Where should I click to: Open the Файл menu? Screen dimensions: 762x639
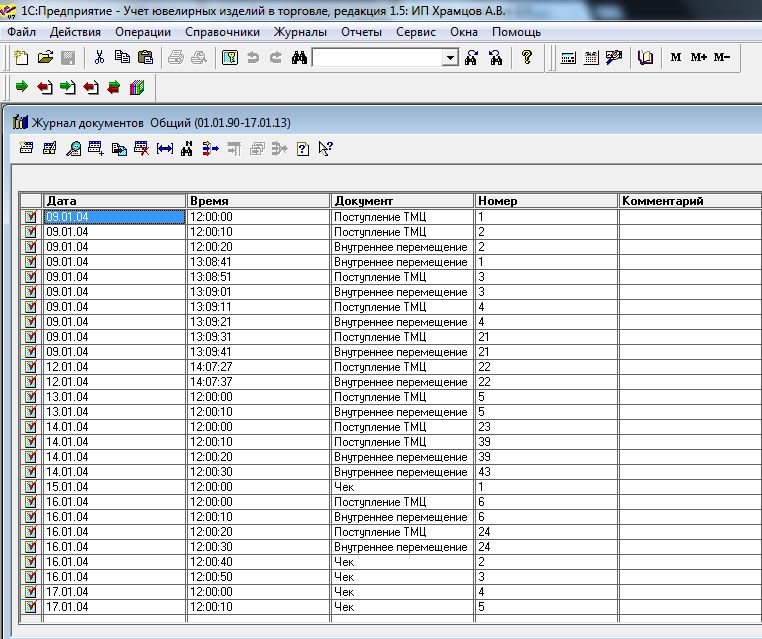21,32
